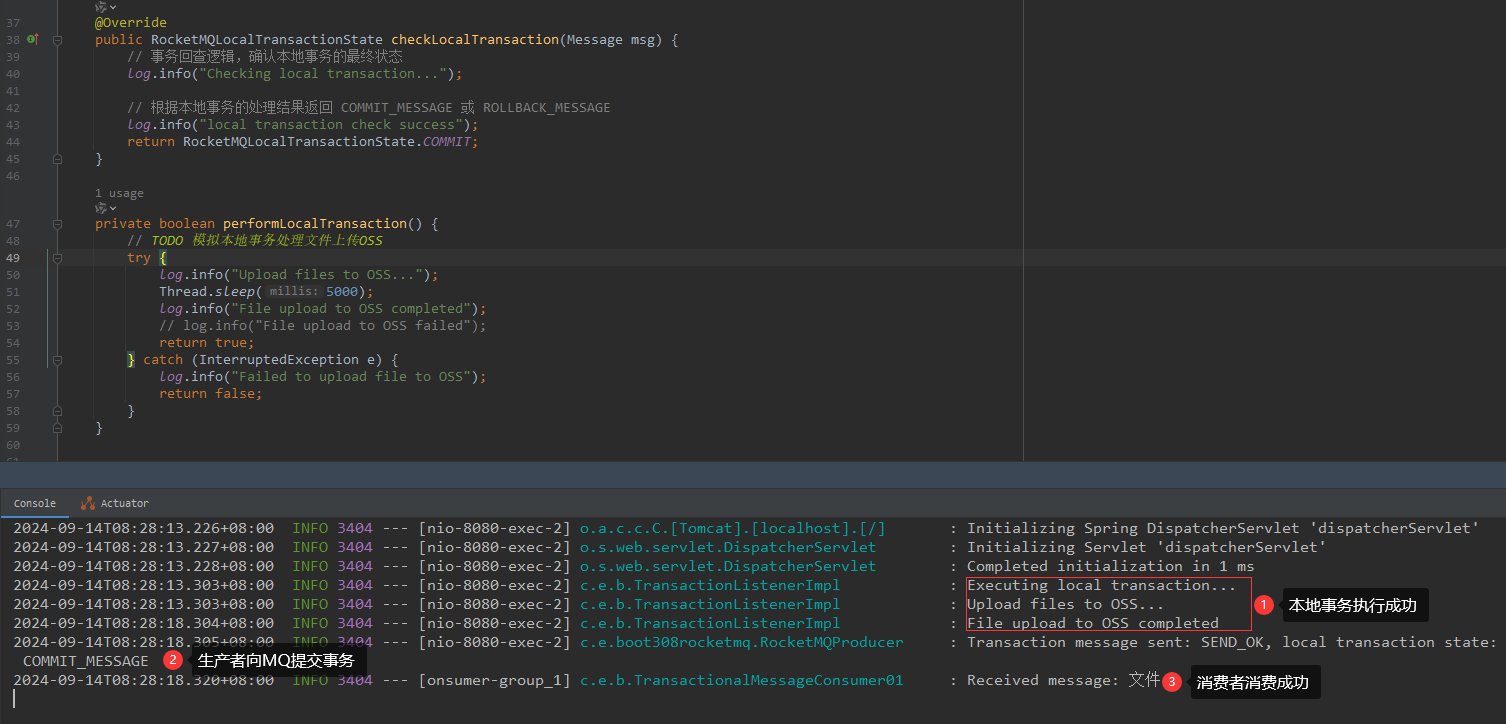Collapse the performLocalTransaction method at line 47

click(57, 224)
